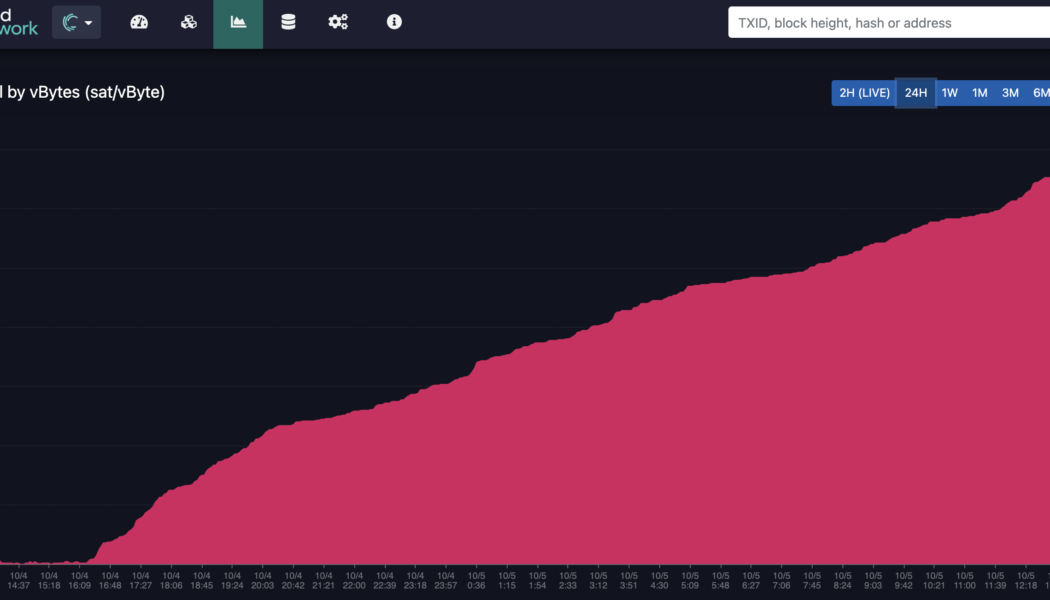This screenshot has width=1050, height=600.
Task: Choose the 3M chart range
Action: (x=1010, y=93)
